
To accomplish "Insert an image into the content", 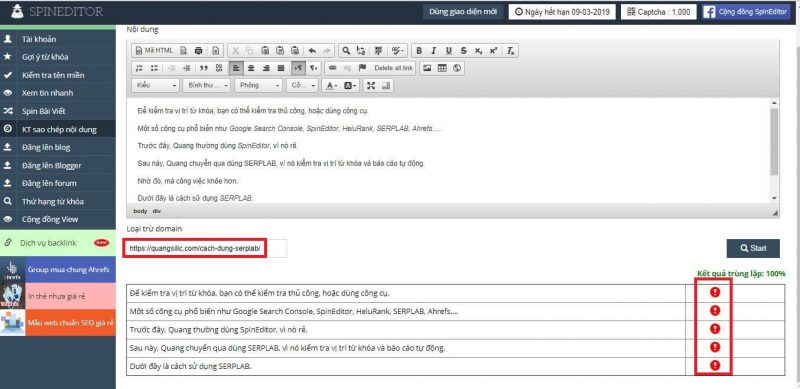I will click(427, 68).
